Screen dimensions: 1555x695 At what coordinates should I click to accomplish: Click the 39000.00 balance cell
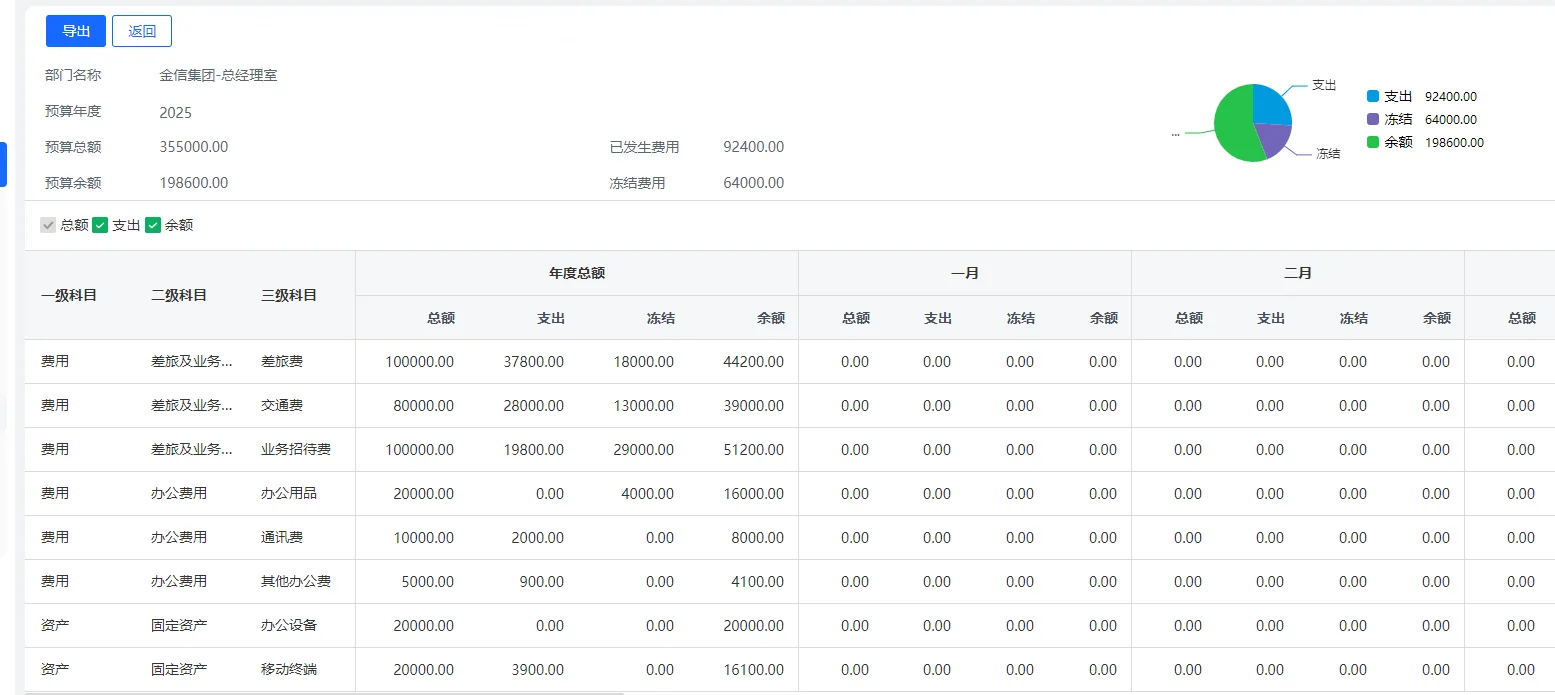tap(754, 406)
